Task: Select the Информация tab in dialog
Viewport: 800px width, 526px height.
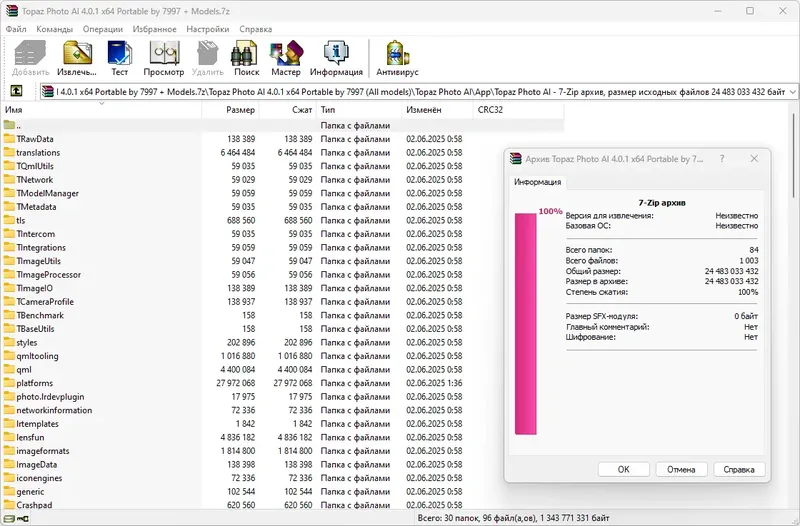Action: point(537,182)
